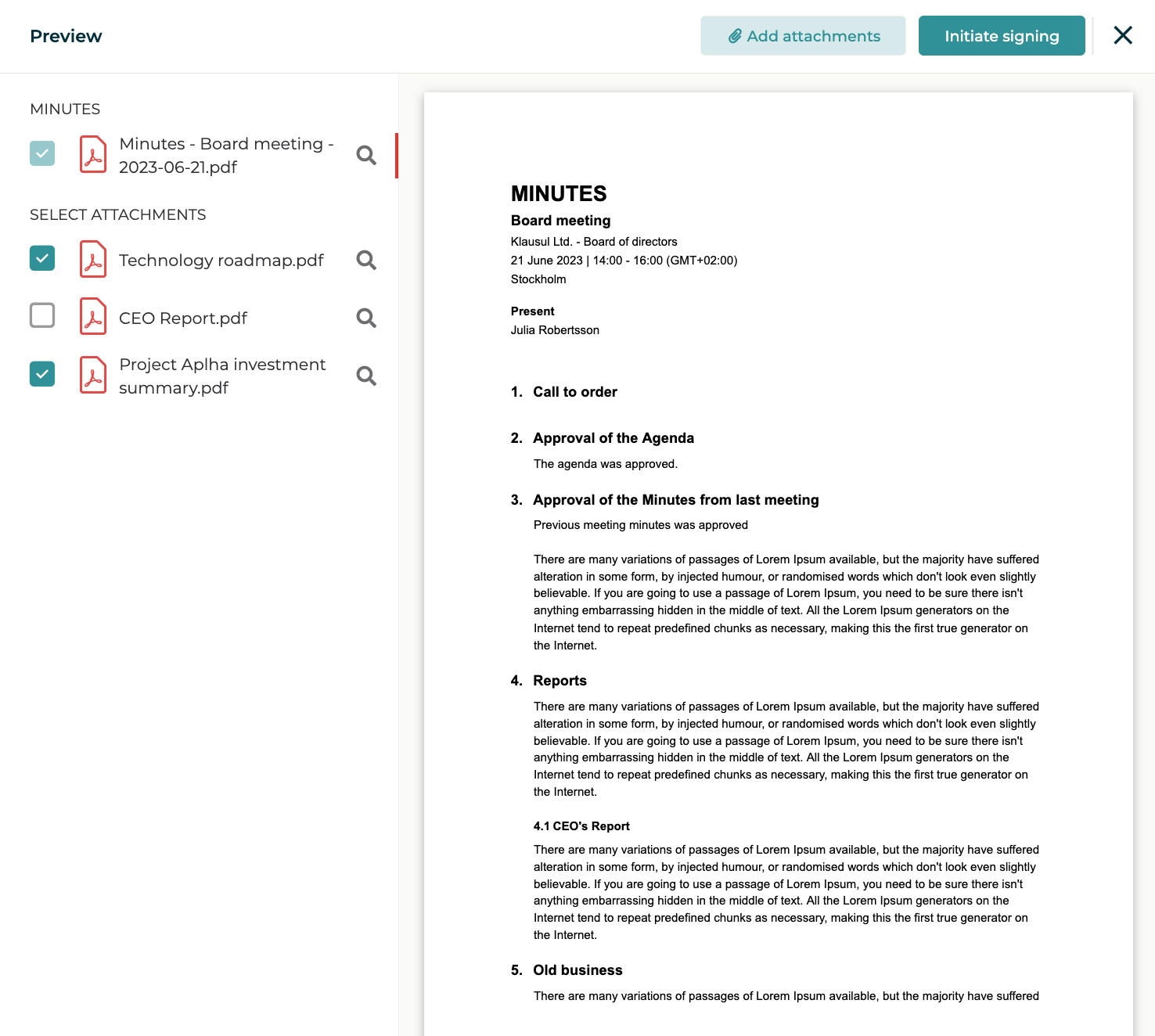Click PDF icon of Project Aplha summary
The image size is (1155, 1036).
tap(93, 375)
